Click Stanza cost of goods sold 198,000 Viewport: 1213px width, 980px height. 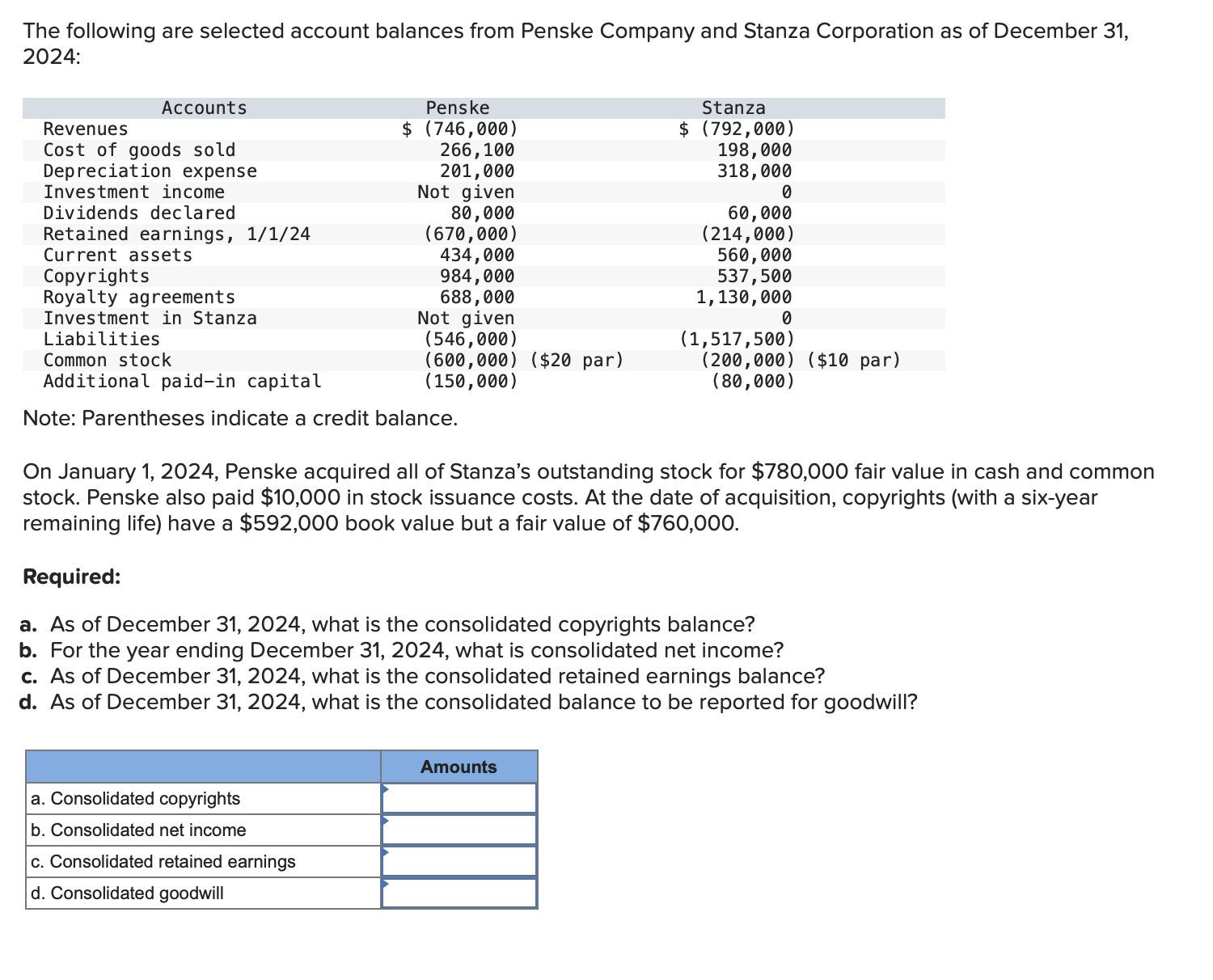coord(754,150)
